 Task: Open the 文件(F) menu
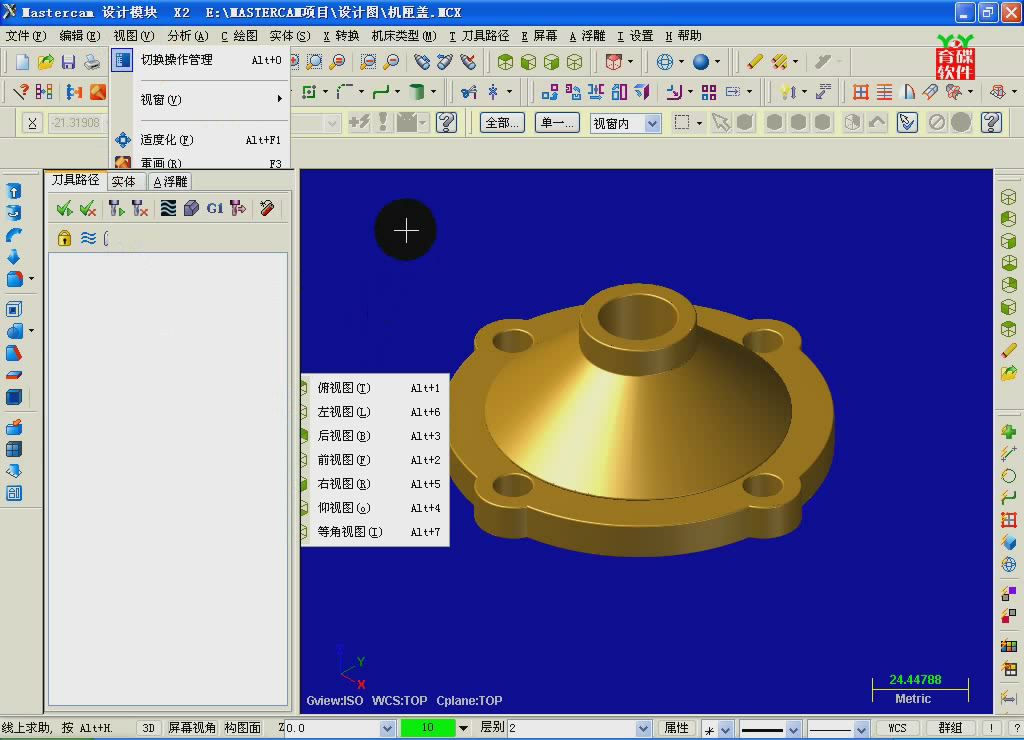[x=25, y=36]
